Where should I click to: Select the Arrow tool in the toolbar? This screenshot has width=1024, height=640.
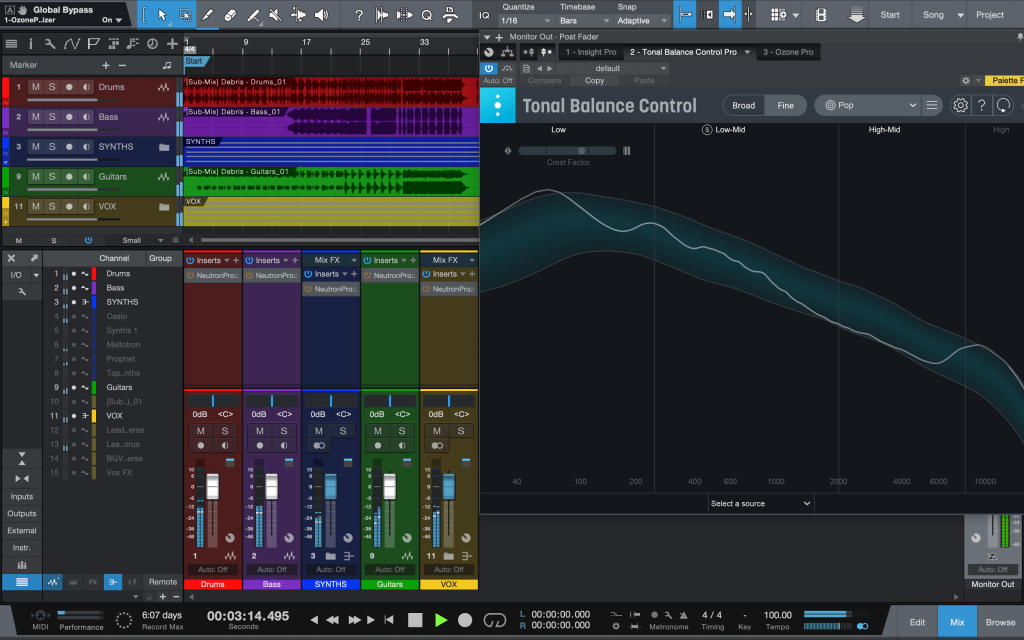point(162,14)
